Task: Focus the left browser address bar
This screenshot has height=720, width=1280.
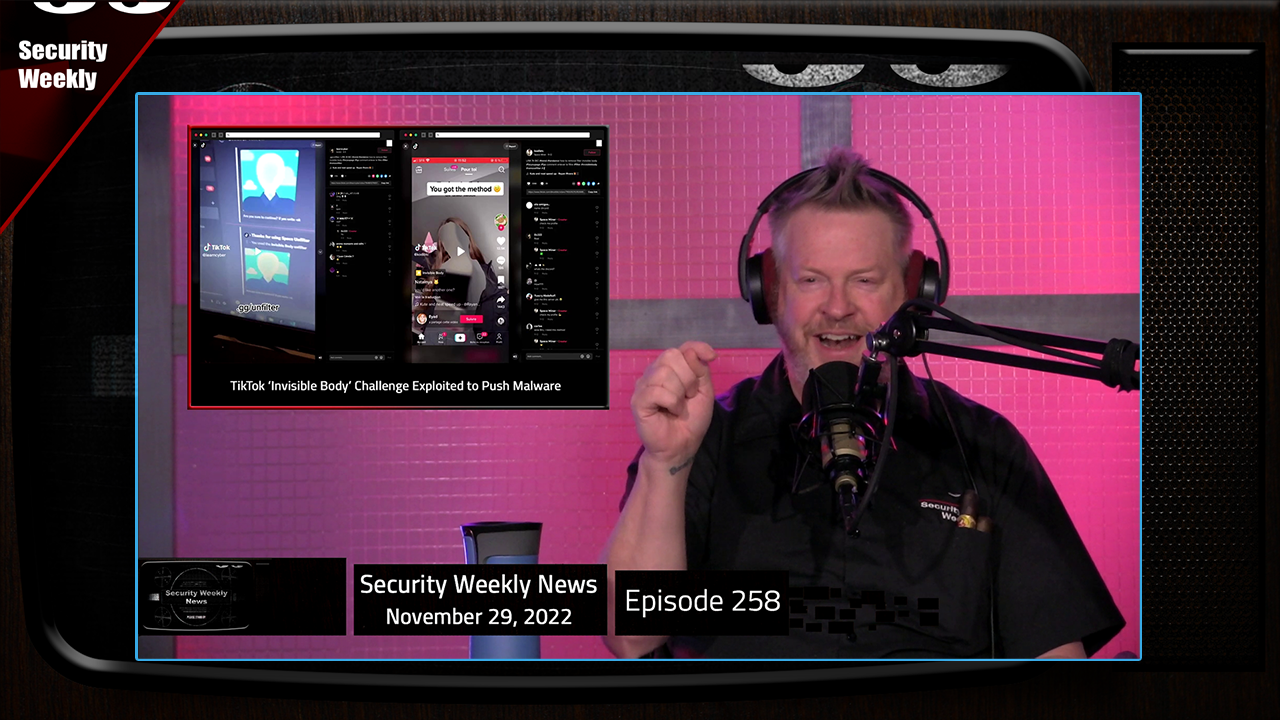Action: 302,135
